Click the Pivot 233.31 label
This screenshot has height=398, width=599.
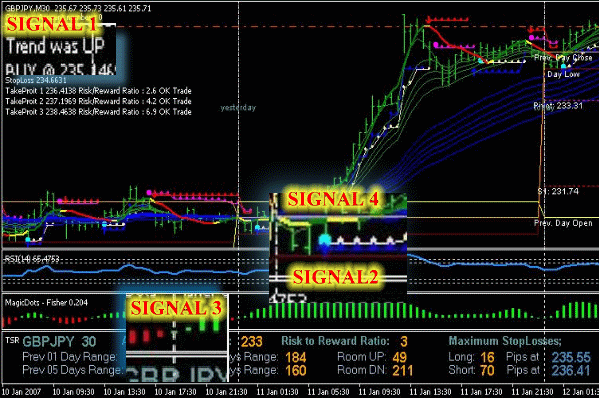pos(558,106)
